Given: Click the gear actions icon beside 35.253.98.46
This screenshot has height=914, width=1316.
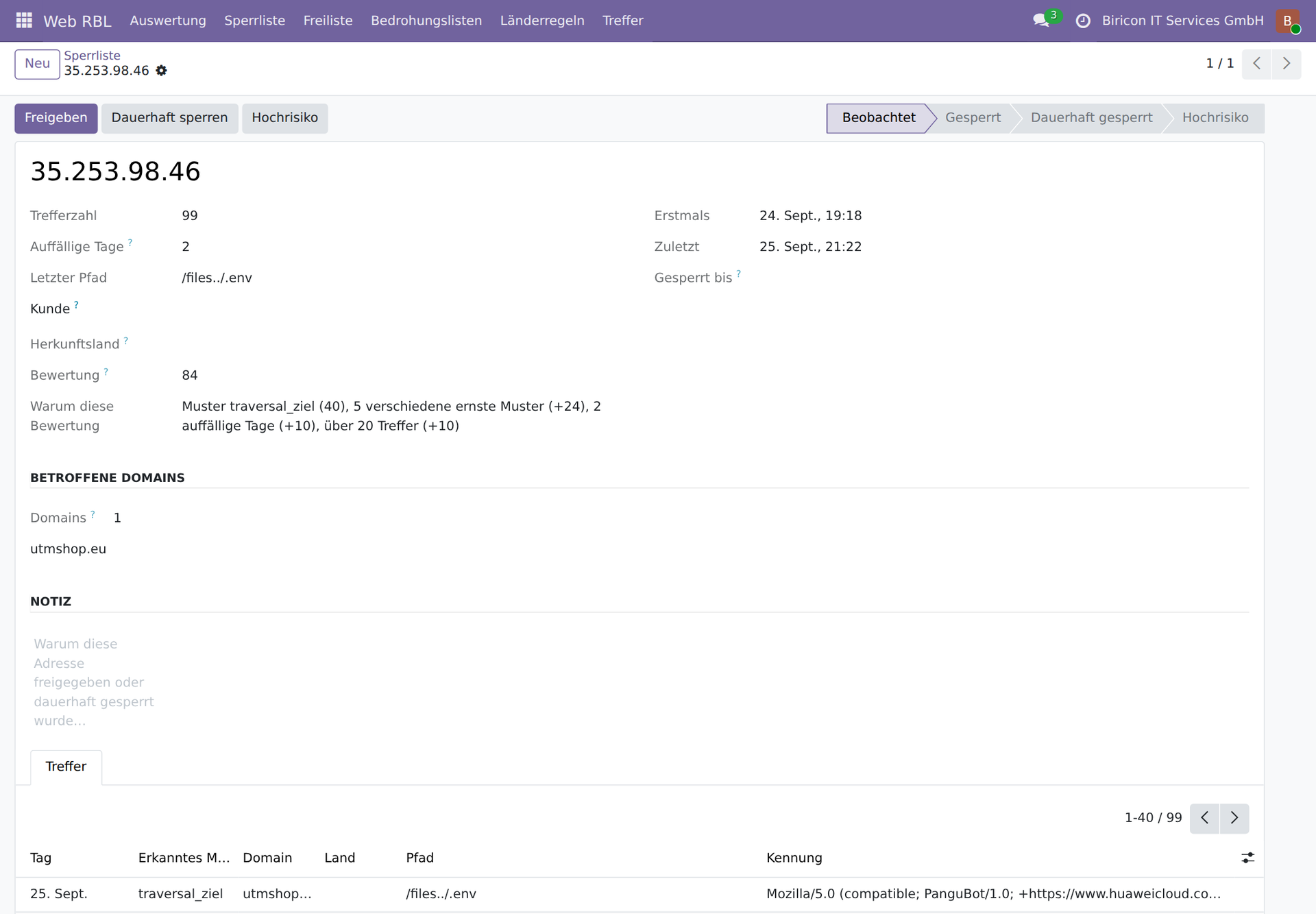Looking at the screenshot, I should tap(161, 71).
